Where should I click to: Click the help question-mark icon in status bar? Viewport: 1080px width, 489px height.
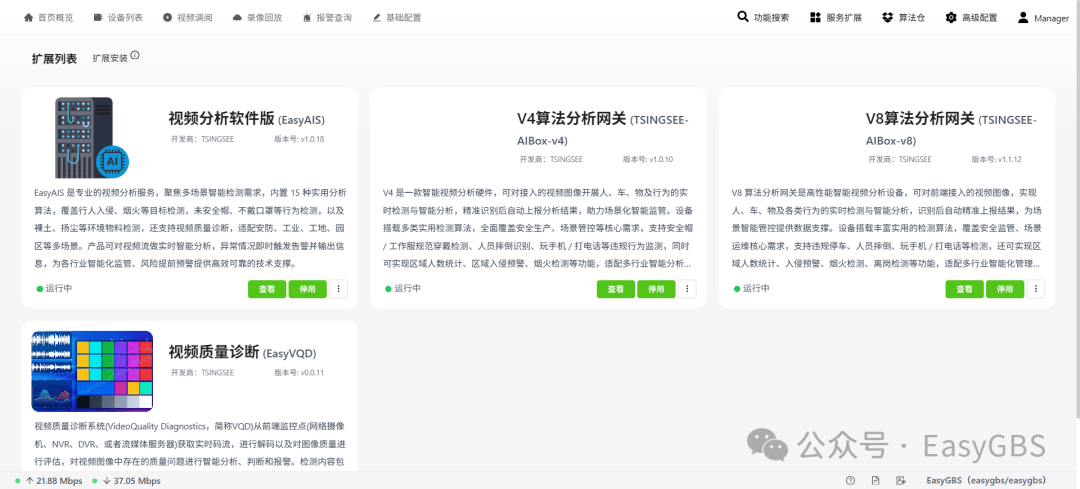[x=851, y=481]
